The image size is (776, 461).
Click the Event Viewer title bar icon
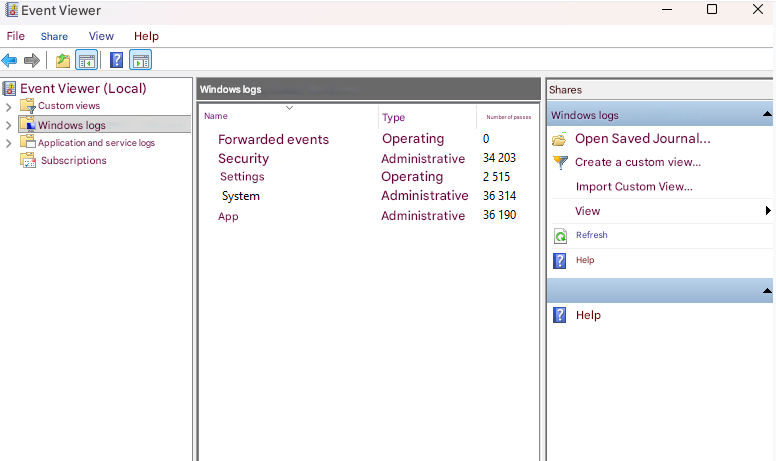click(11, 10)
